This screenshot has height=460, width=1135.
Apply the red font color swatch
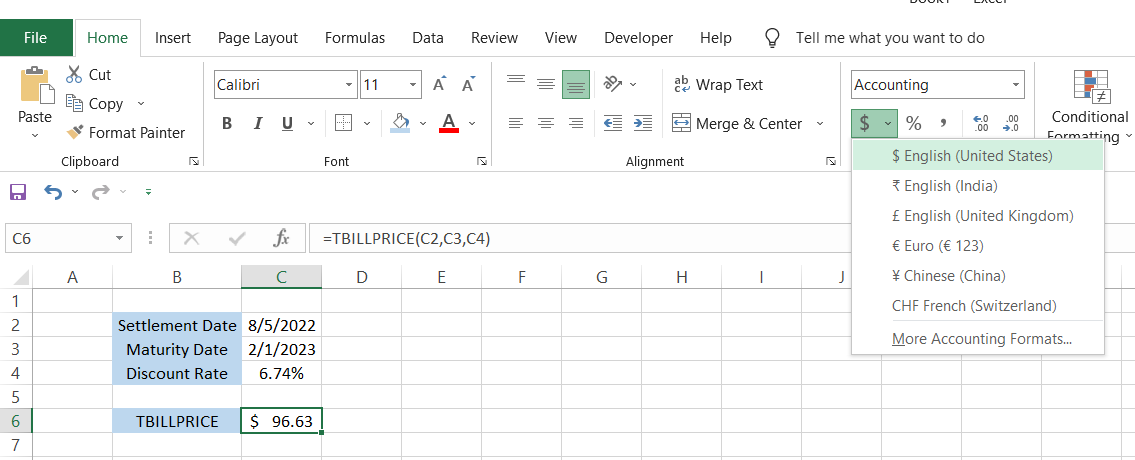[x=448, y=124]
